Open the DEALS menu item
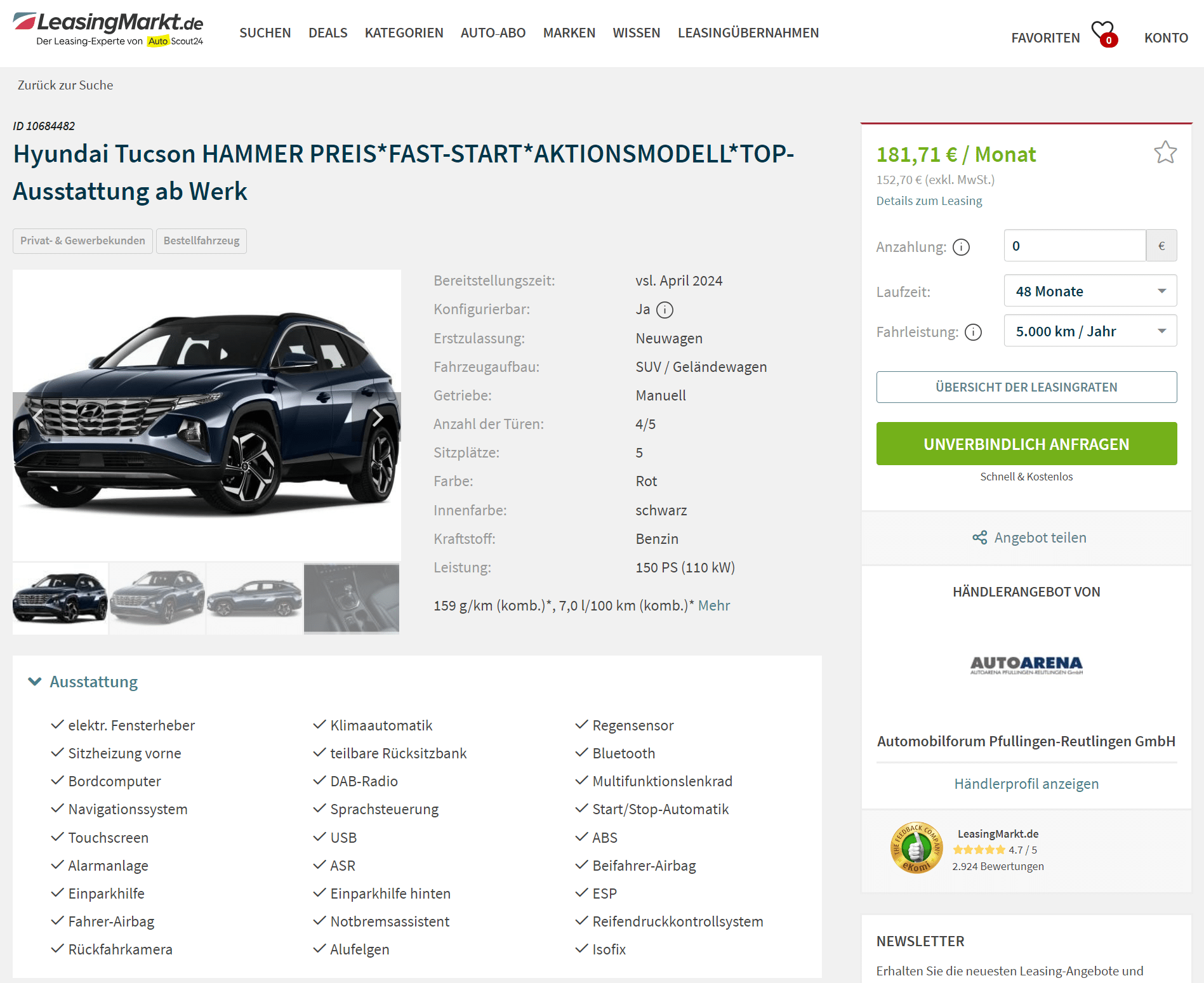This screenshot has height=983, width=1204. click(327, 33)
